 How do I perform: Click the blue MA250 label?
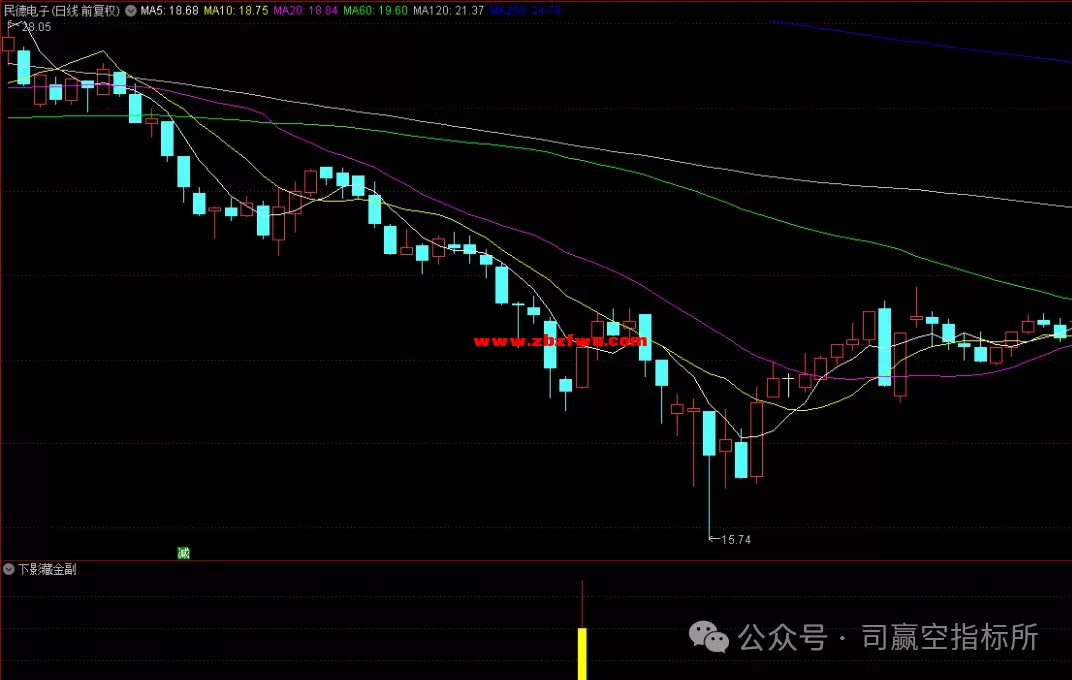point(525,11)
